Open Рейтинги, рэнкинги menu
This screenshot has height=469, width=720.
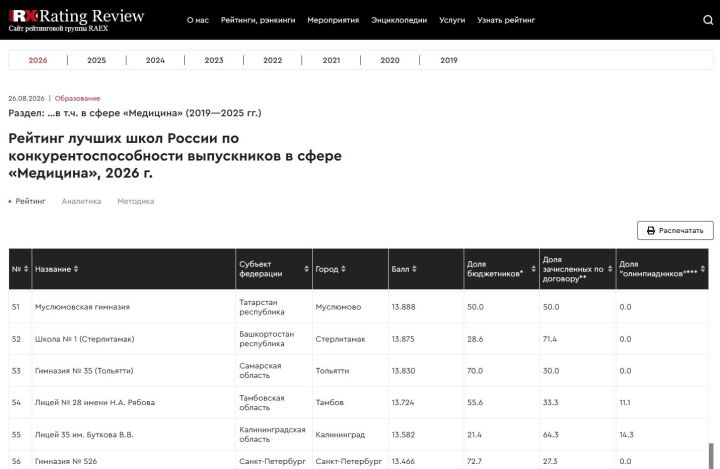[258, 20]
